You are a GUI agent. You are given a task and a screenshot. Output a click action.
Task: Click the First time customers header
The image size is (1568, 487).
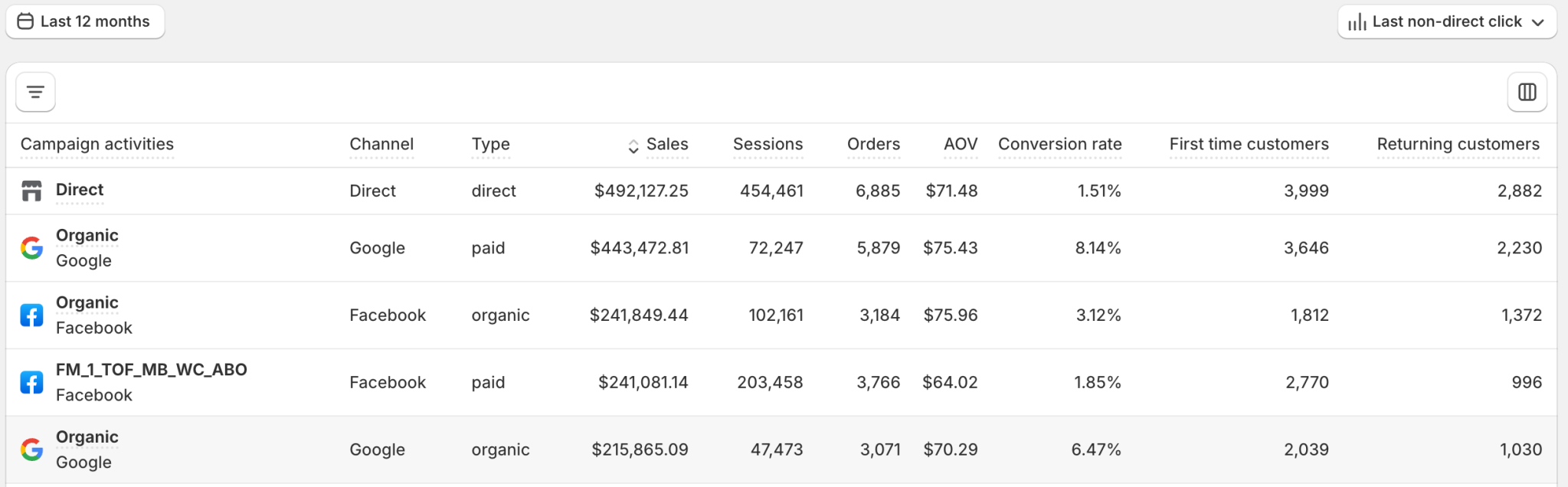coord(1249,144)
